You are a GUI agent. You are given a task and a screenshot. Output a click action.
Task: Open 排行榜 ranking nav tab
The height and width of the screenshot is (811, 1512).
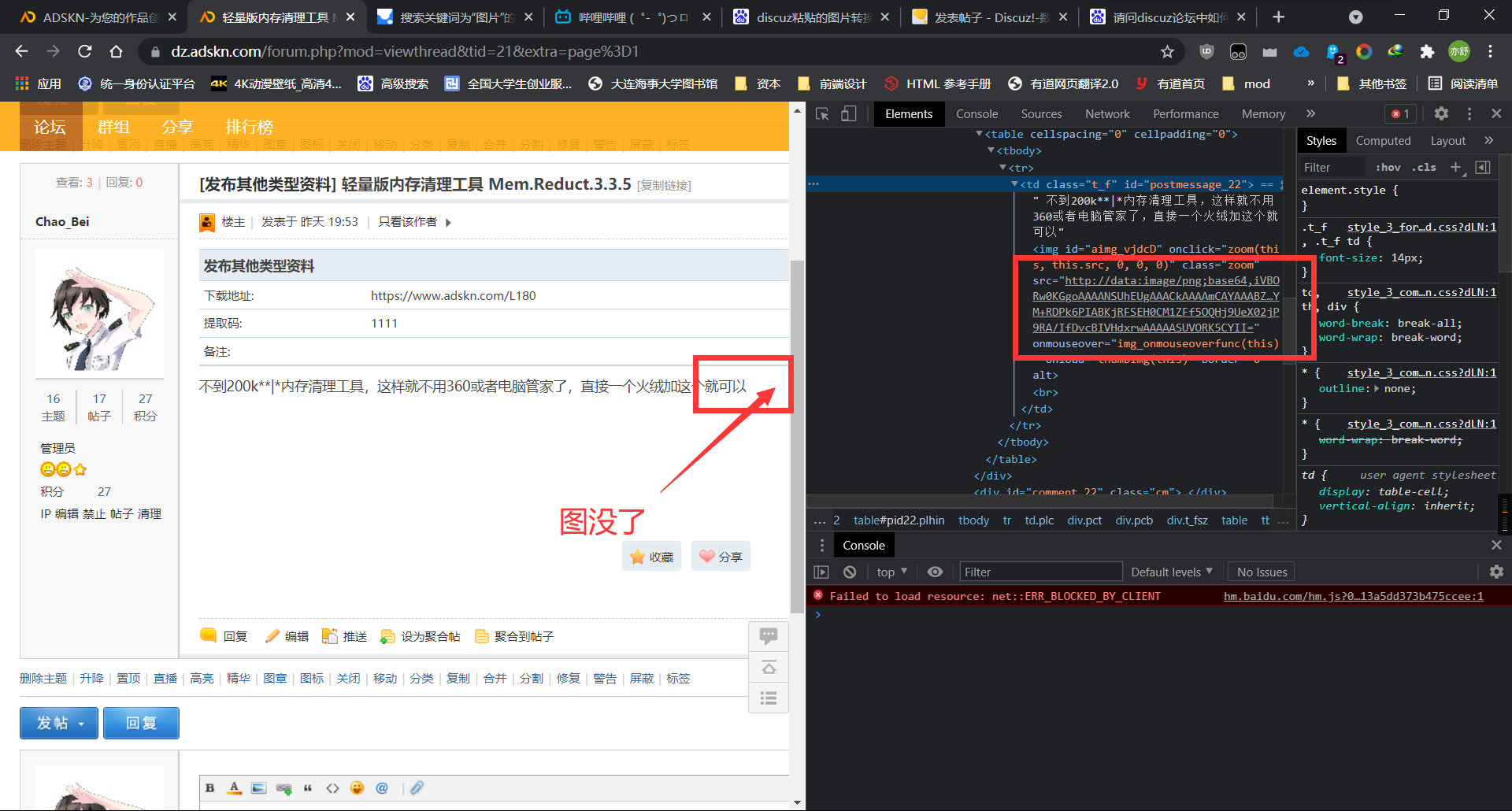[249, 127]
